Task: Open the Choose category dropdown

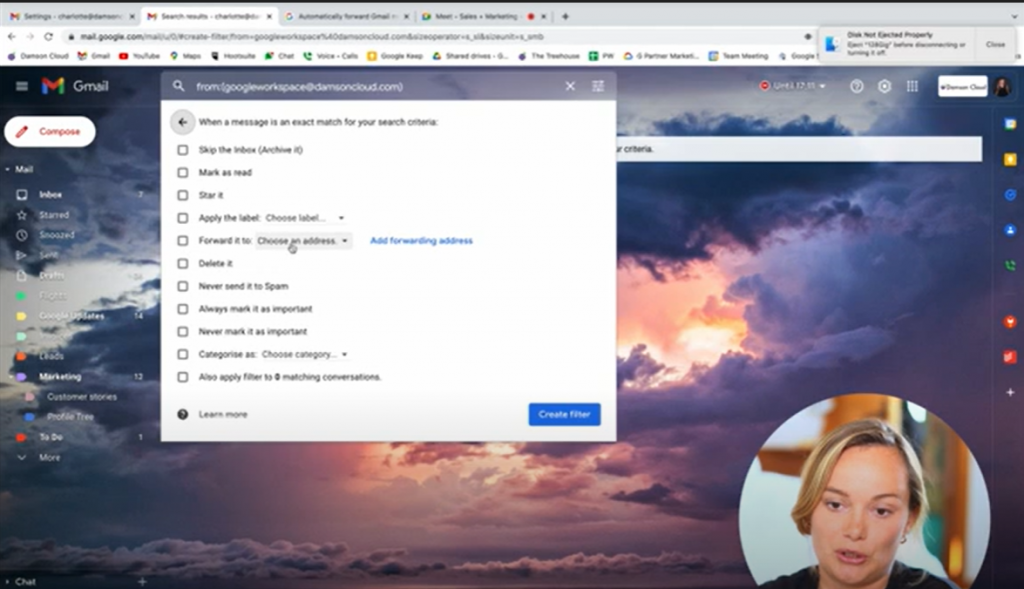Action: [x=304, y=354]
